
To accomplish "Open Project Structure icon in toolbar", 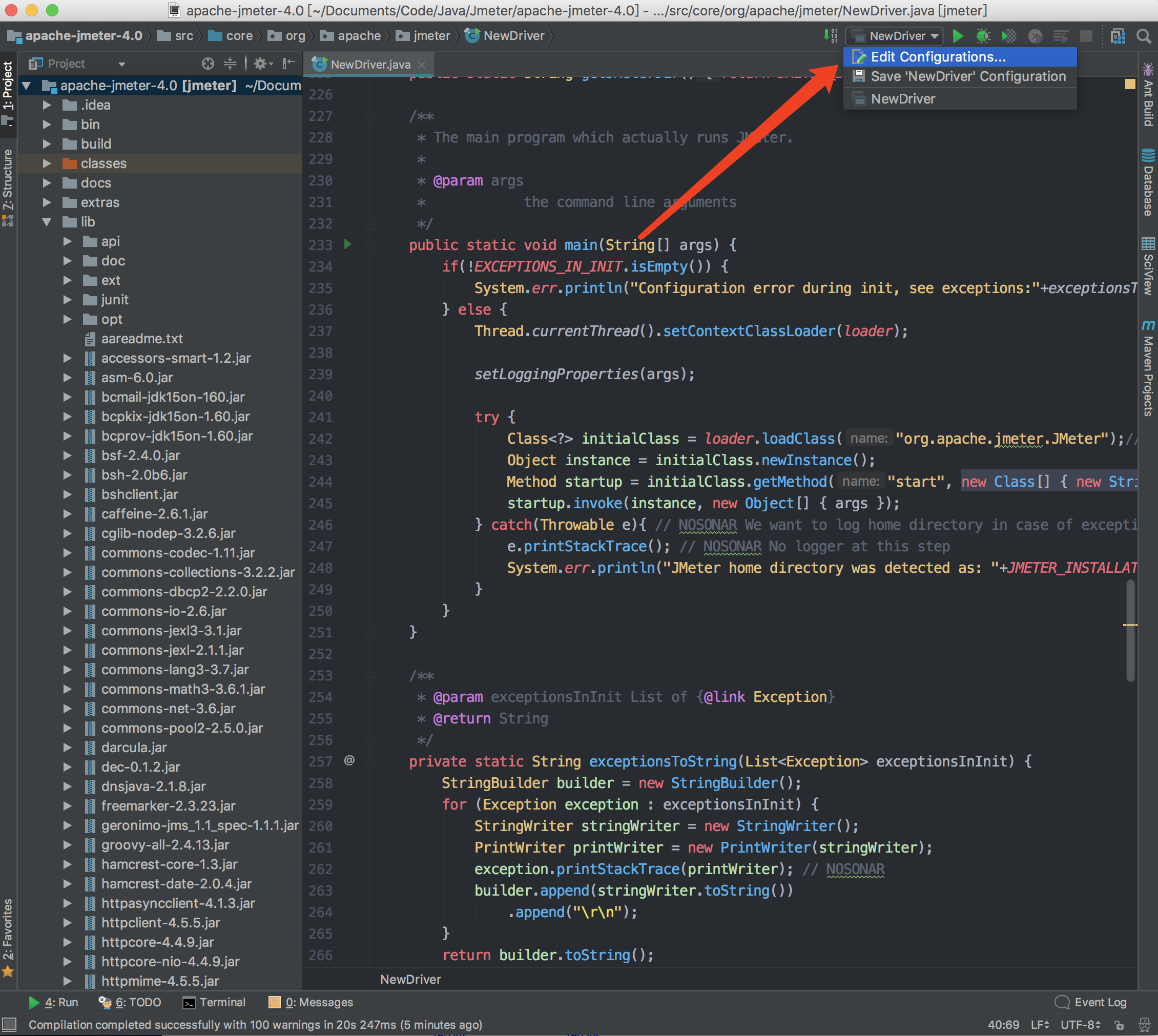I will (x=1118, y=36).
